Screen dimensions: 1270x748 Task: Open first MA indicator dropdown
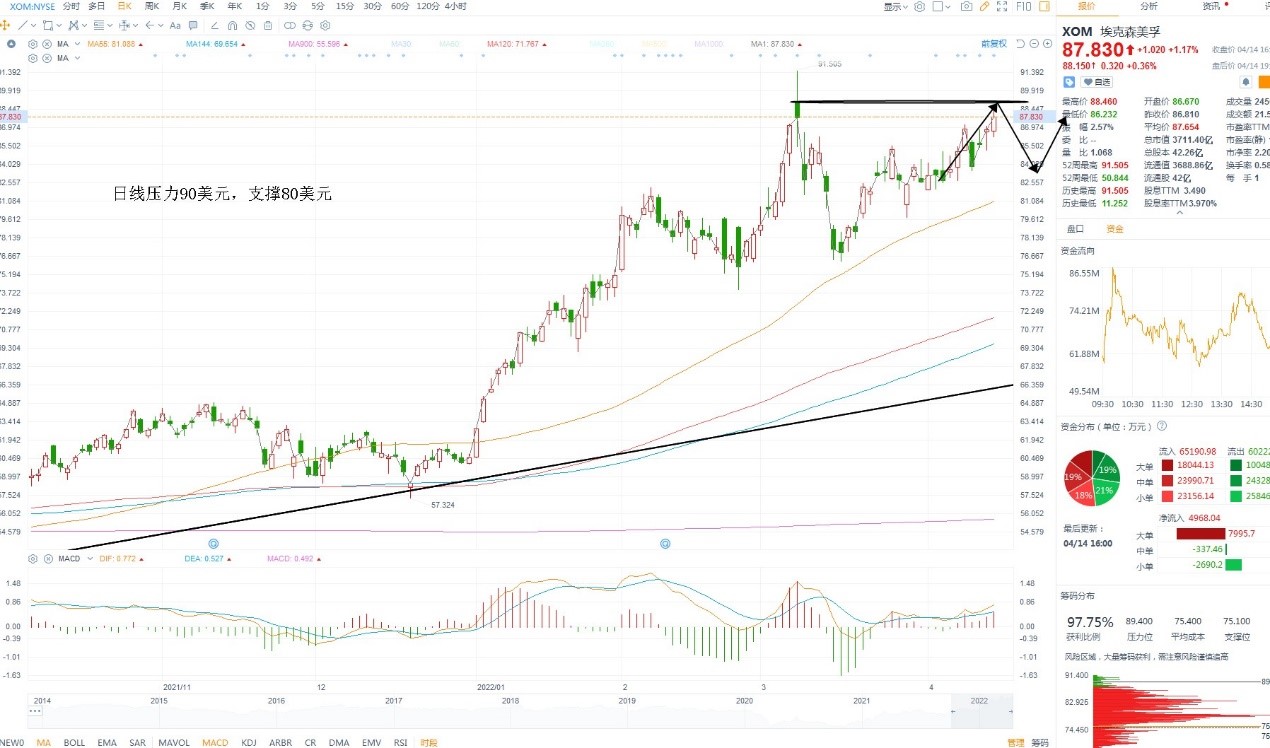(x=77, y=44)
